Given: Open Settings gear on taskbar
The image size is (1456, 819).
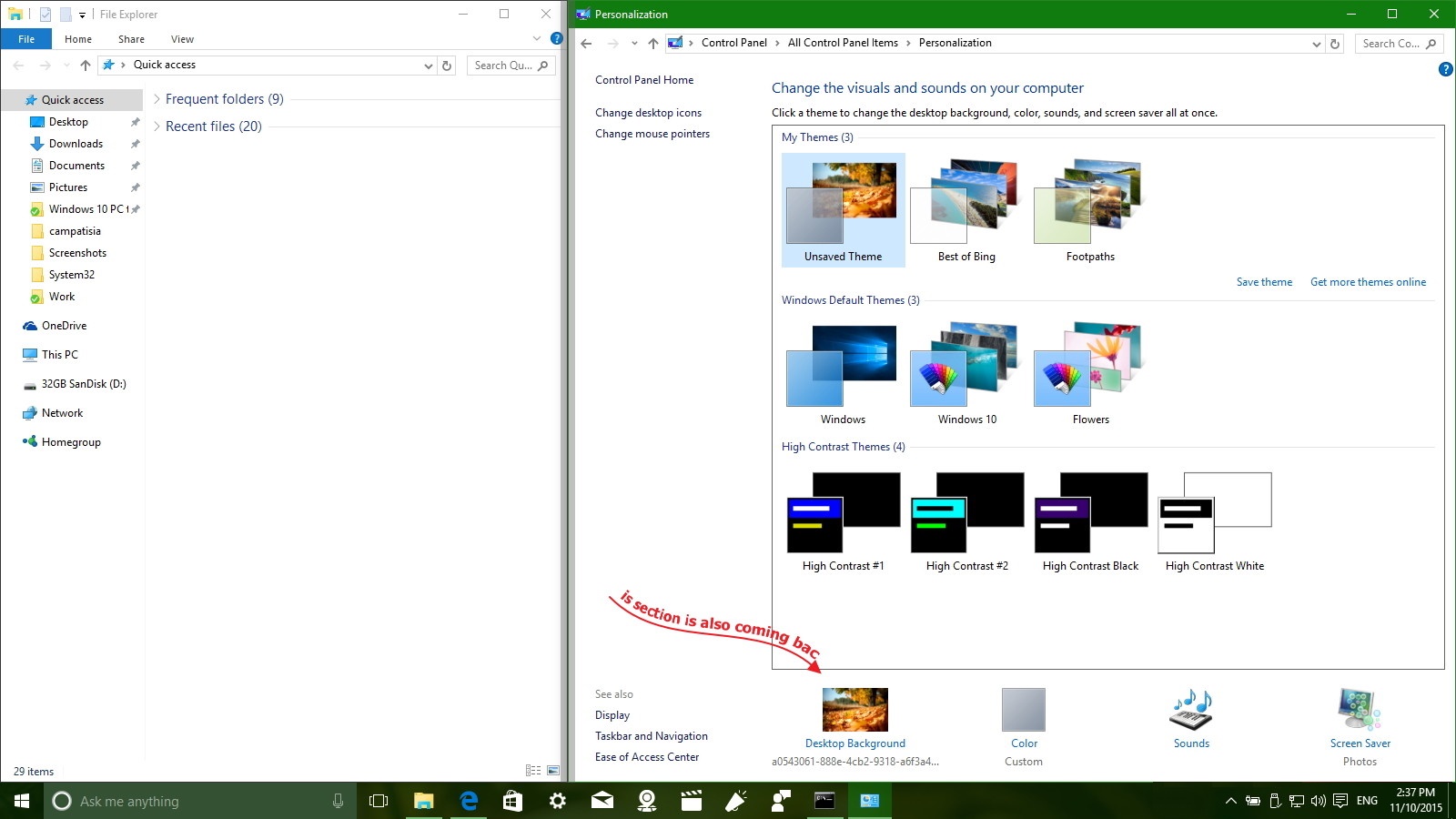Looking at the screenshot, I should pyautogui.click(x=558, y=801).
